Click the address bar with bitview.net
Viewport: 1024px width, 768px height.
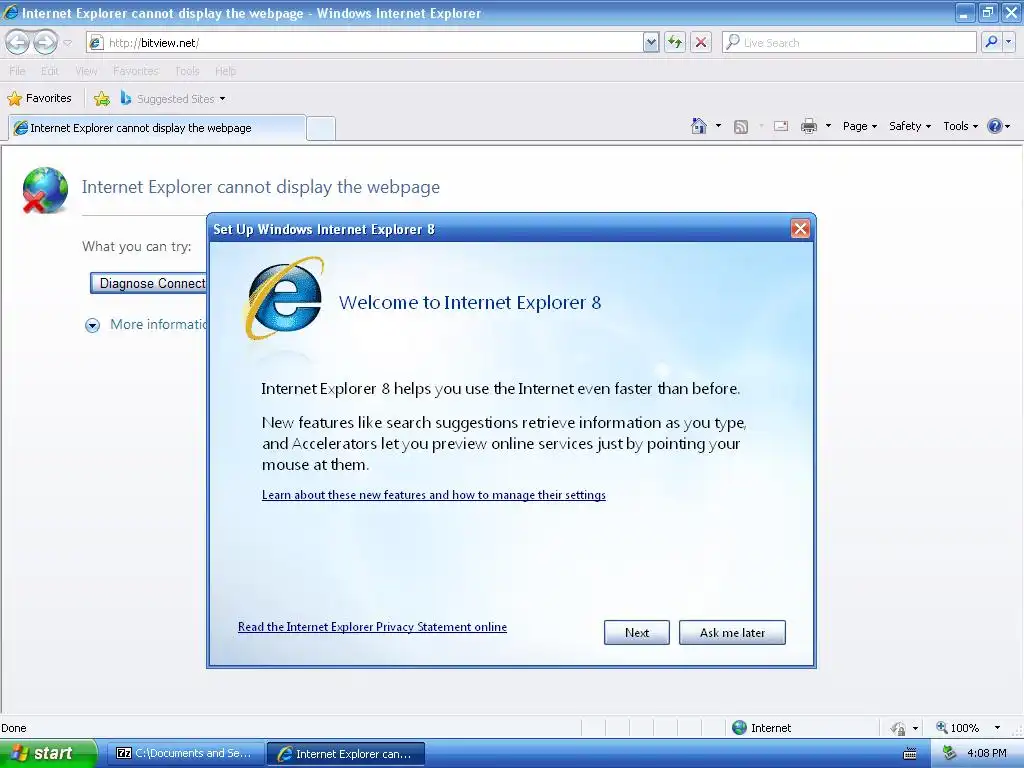click(x=364, y=42)
